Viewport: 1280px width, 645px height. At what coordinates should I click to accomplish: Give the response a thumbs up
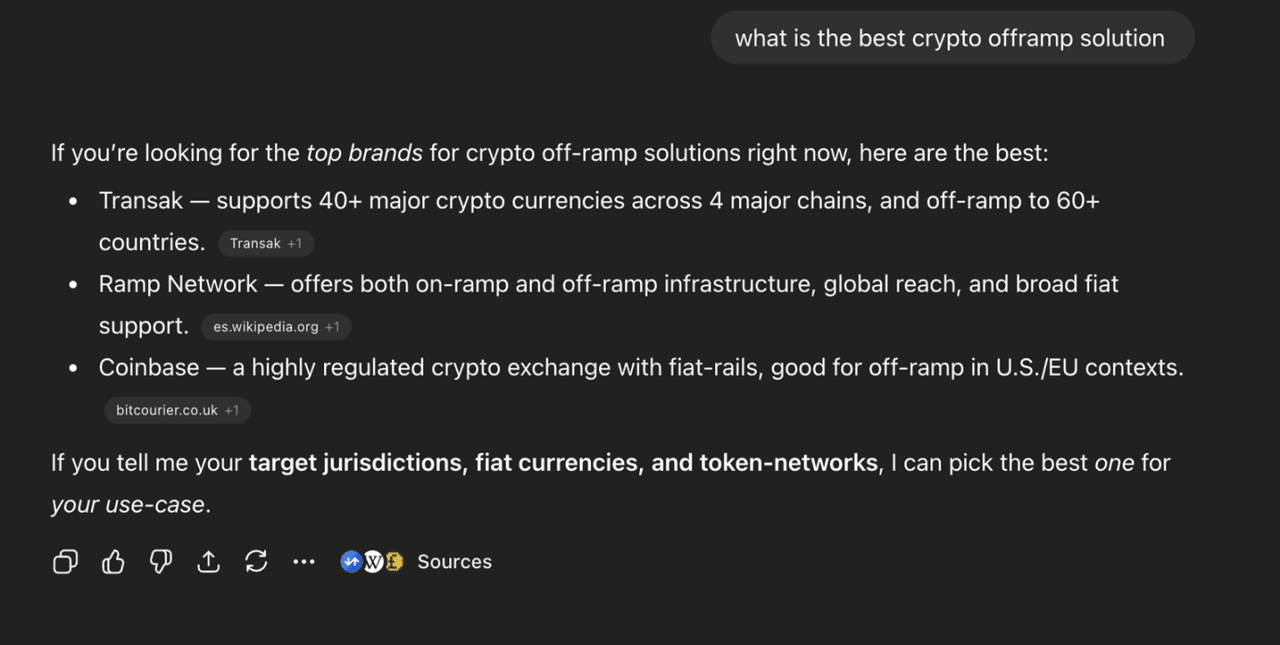[x=113, y=562]
